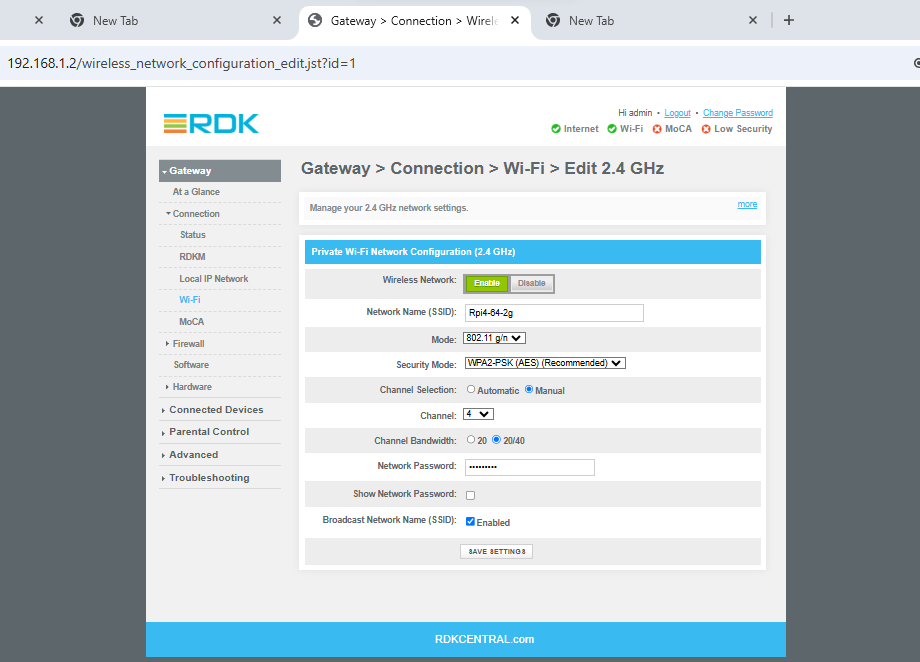Click the RDK logo
The height and width of the screenshot is (662, 920).
coord(211,123)
